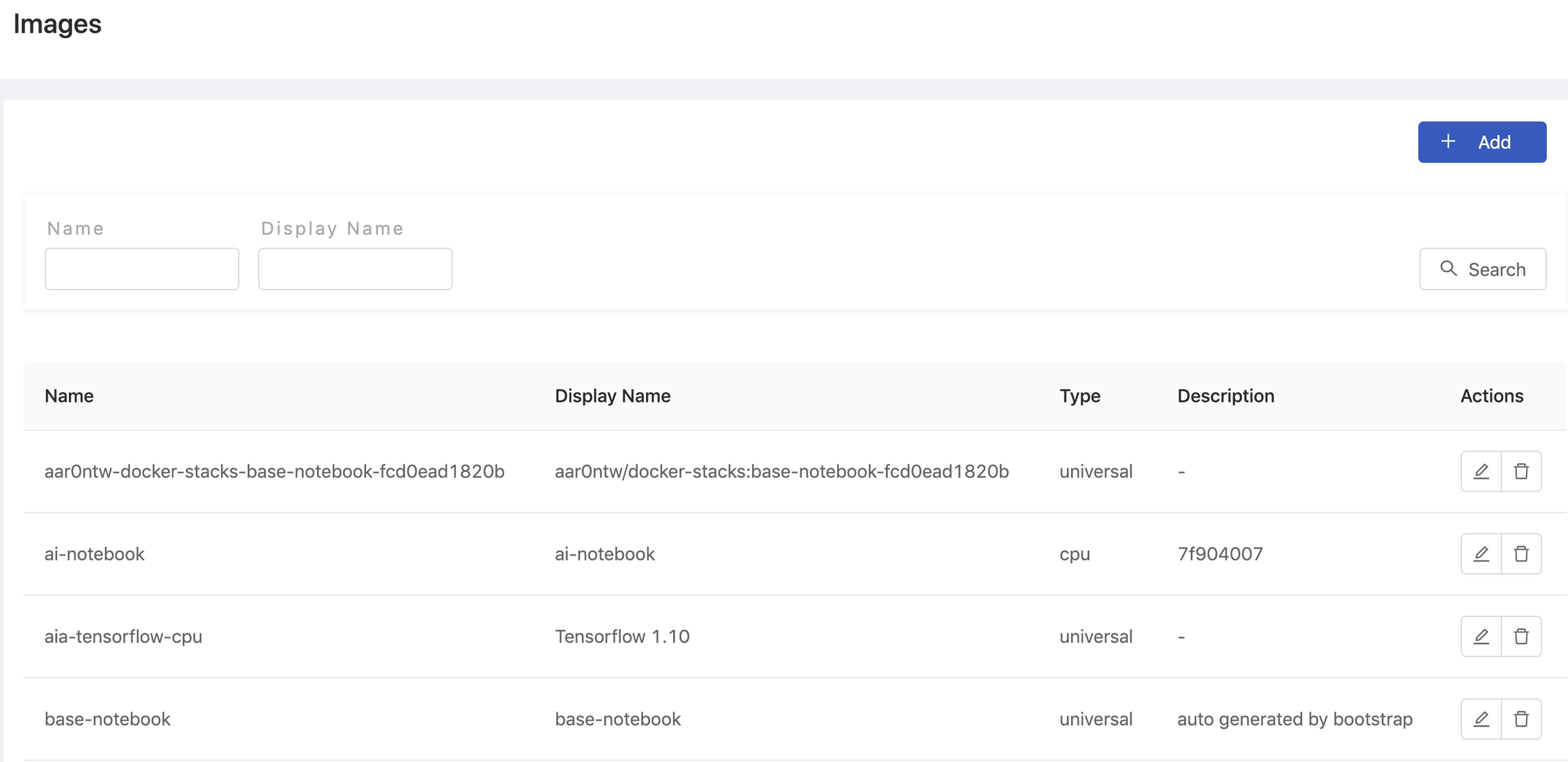
Task: Select display name aar0ntw/docker-stacks:base-notebook-fcd0ead1820b
Action: click(781, 471)
